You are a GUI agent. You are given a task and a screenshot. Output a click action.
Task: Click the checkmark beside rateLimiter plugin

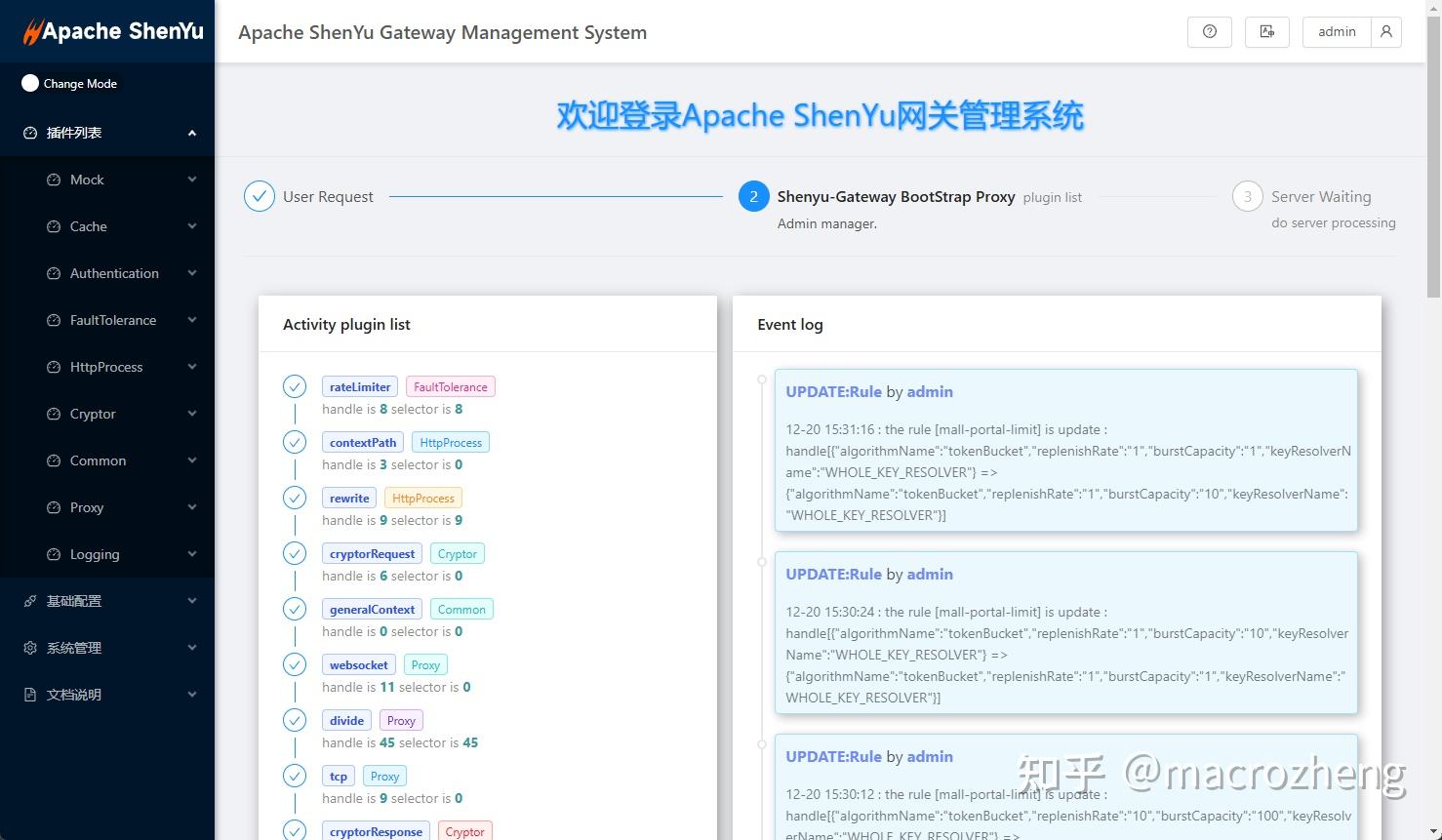click(x=295, y=386)
